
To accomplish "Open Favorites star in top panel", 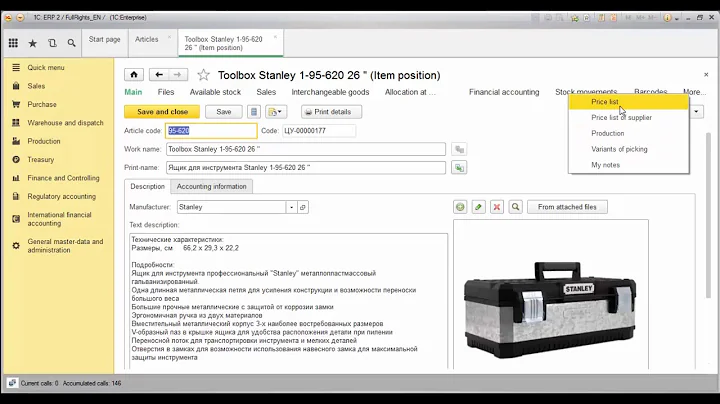I will point(33,43).
